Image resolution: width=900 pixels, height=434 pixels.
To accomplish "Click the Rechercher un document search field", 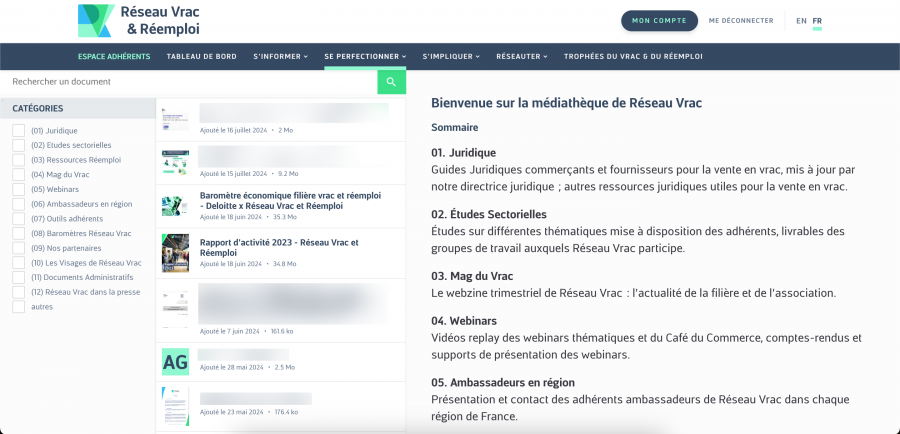I will pyautogui.click(x=189, y=82).
